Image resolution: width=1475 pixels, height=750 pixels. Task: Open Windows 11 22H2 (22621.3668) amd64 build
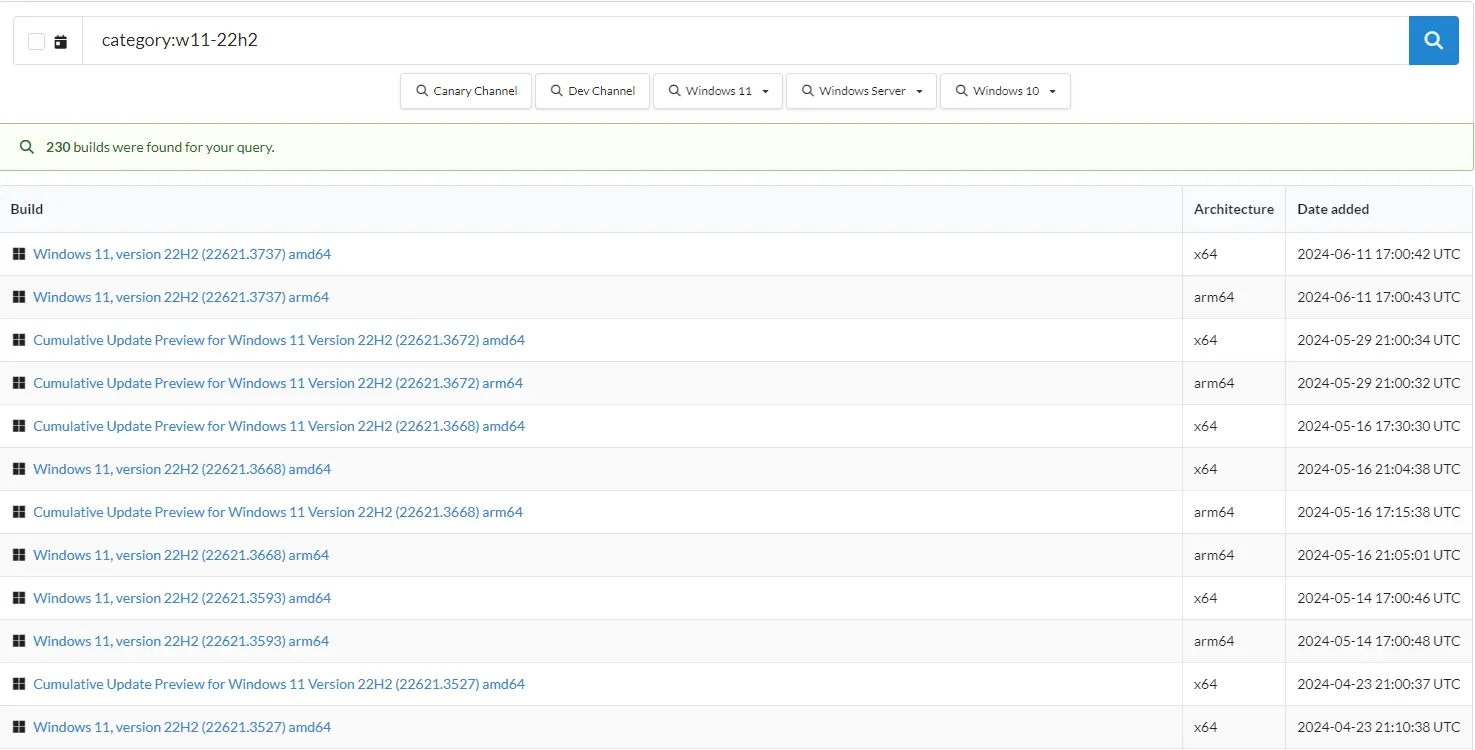click(x=182, y=469)
